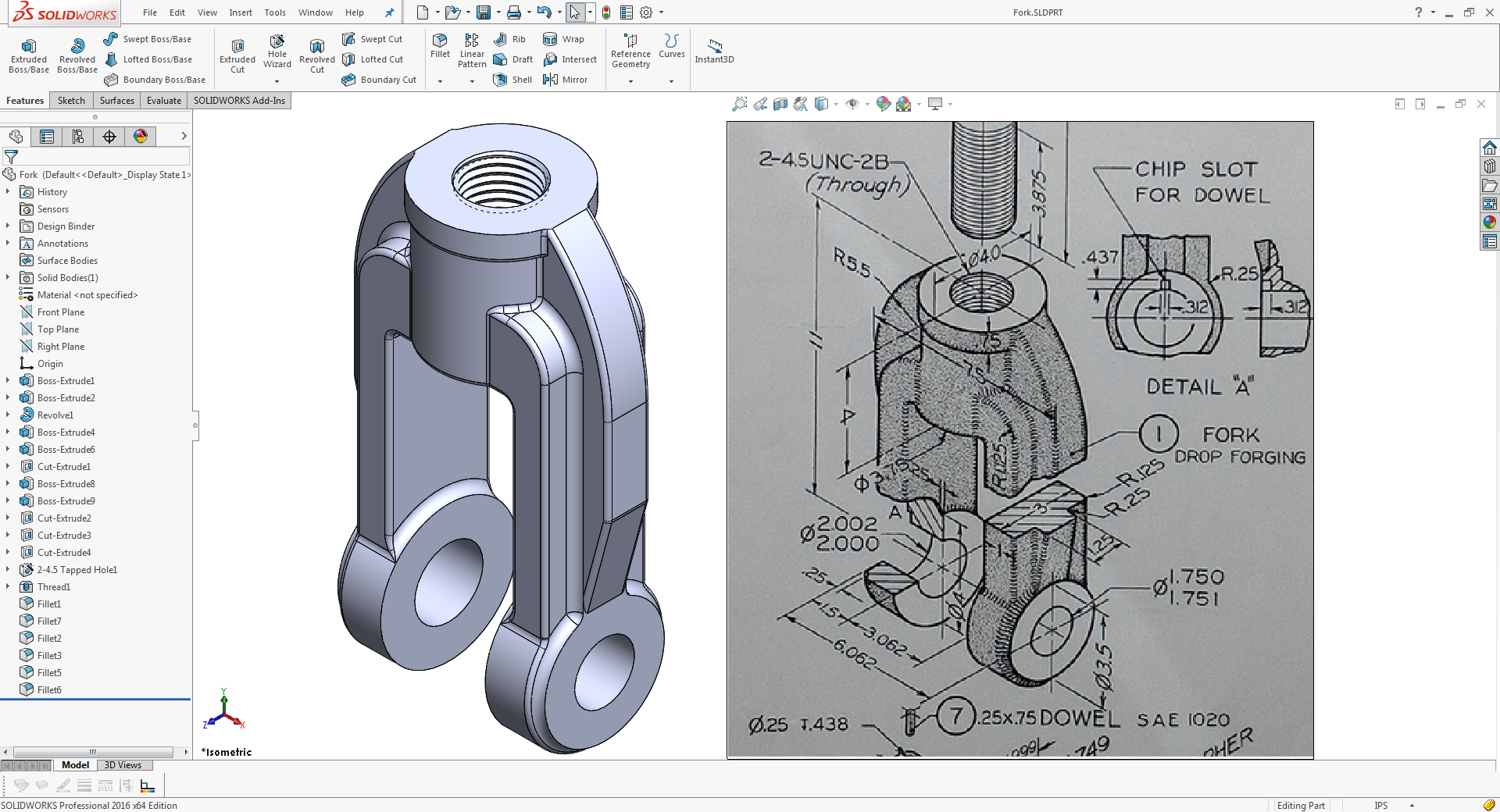Click the Rebuild traffic light icon
Image resolution: width=1500 pixels, height=812 pixels.
point(606,12)
